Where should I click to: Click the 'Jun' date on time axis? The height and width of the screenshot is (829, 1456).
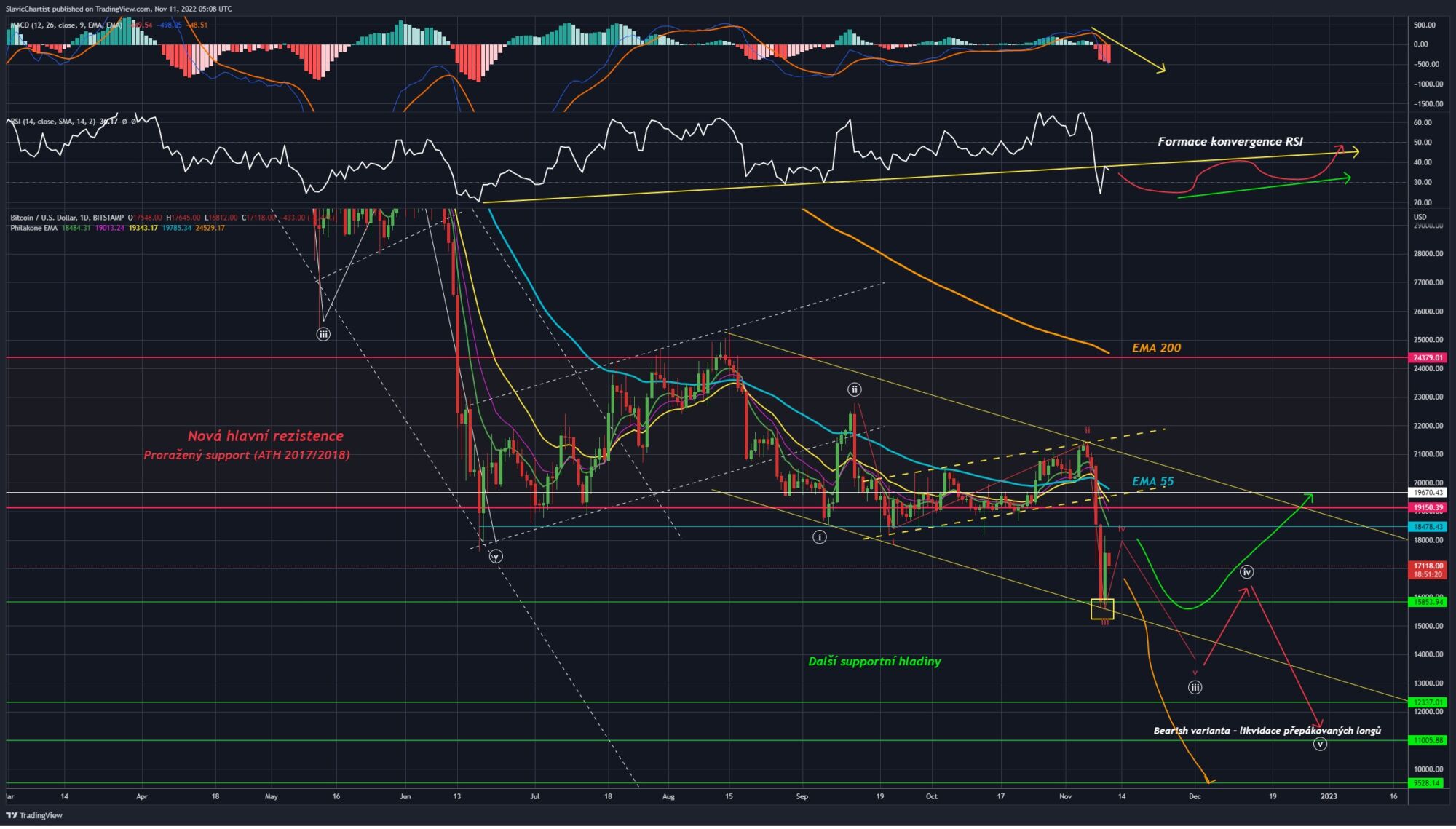pos(405,796)
